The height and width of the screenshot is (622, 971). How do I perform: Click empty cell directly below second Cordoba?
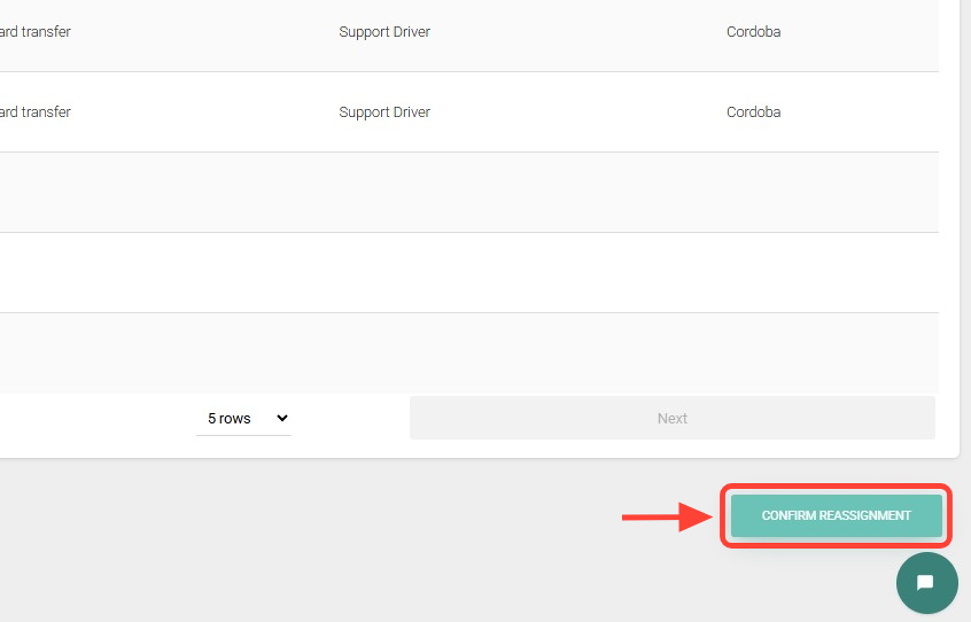click(x=753, y=192)
